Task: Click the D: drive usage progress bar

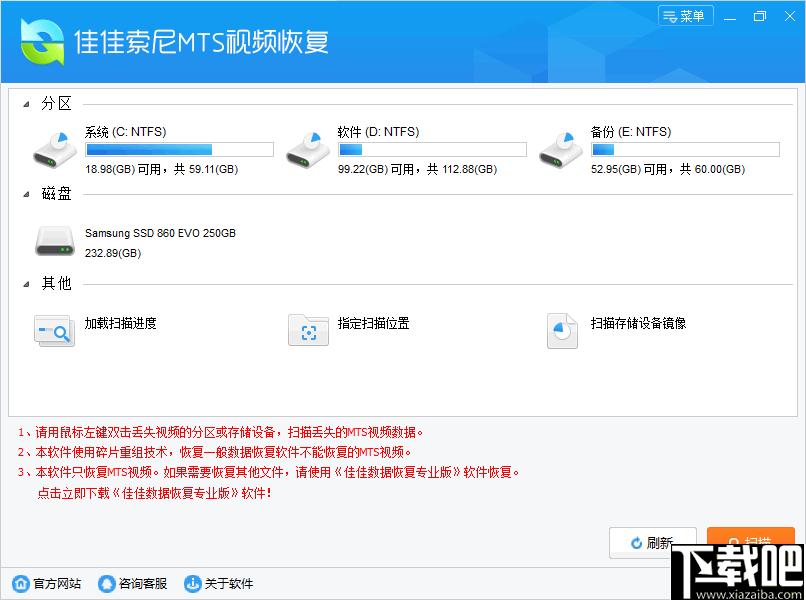Action: point(432,150)
